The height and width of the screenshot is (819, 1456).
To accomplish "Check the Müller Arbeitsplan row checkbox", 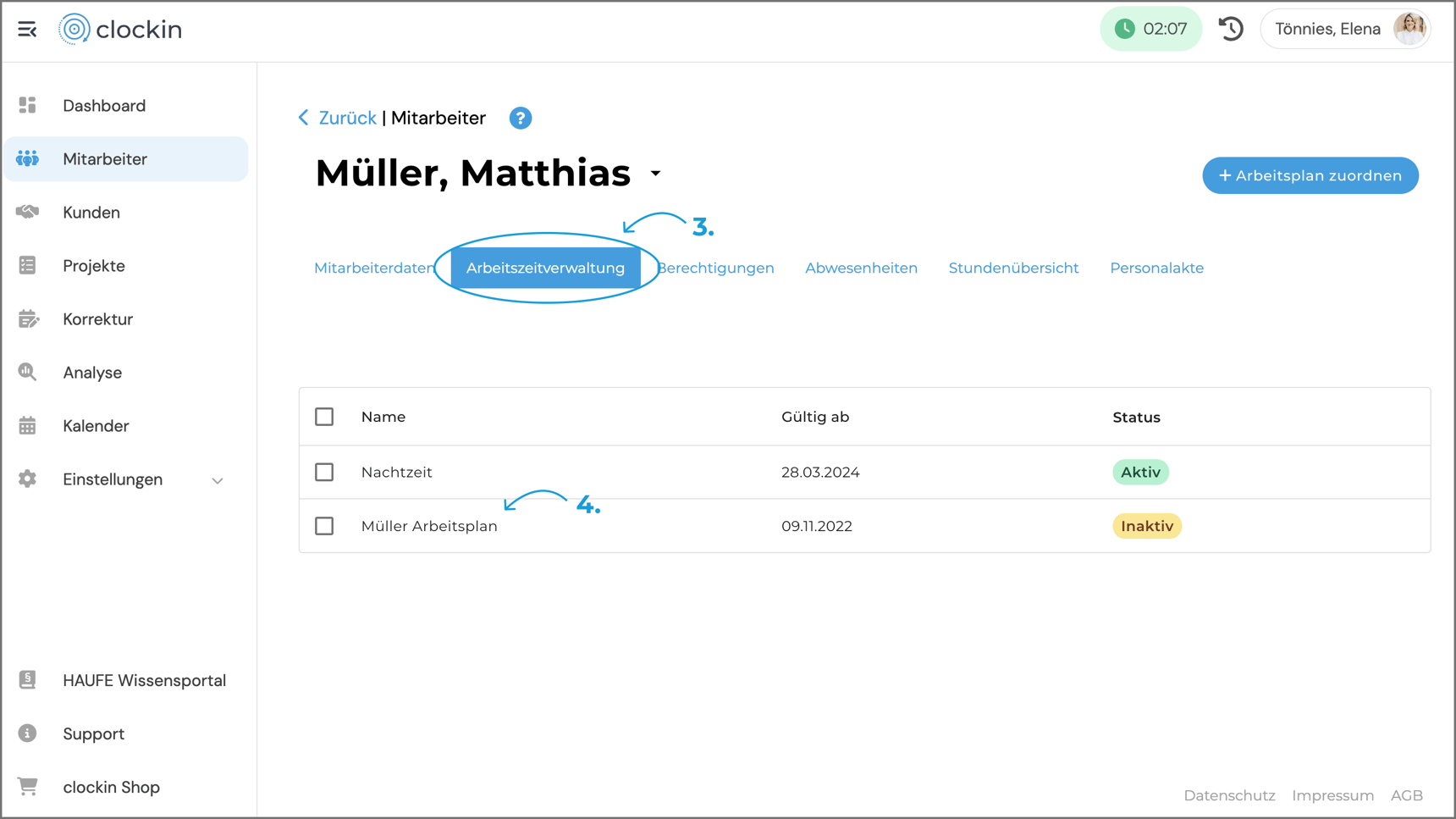I will pos(324,526).
